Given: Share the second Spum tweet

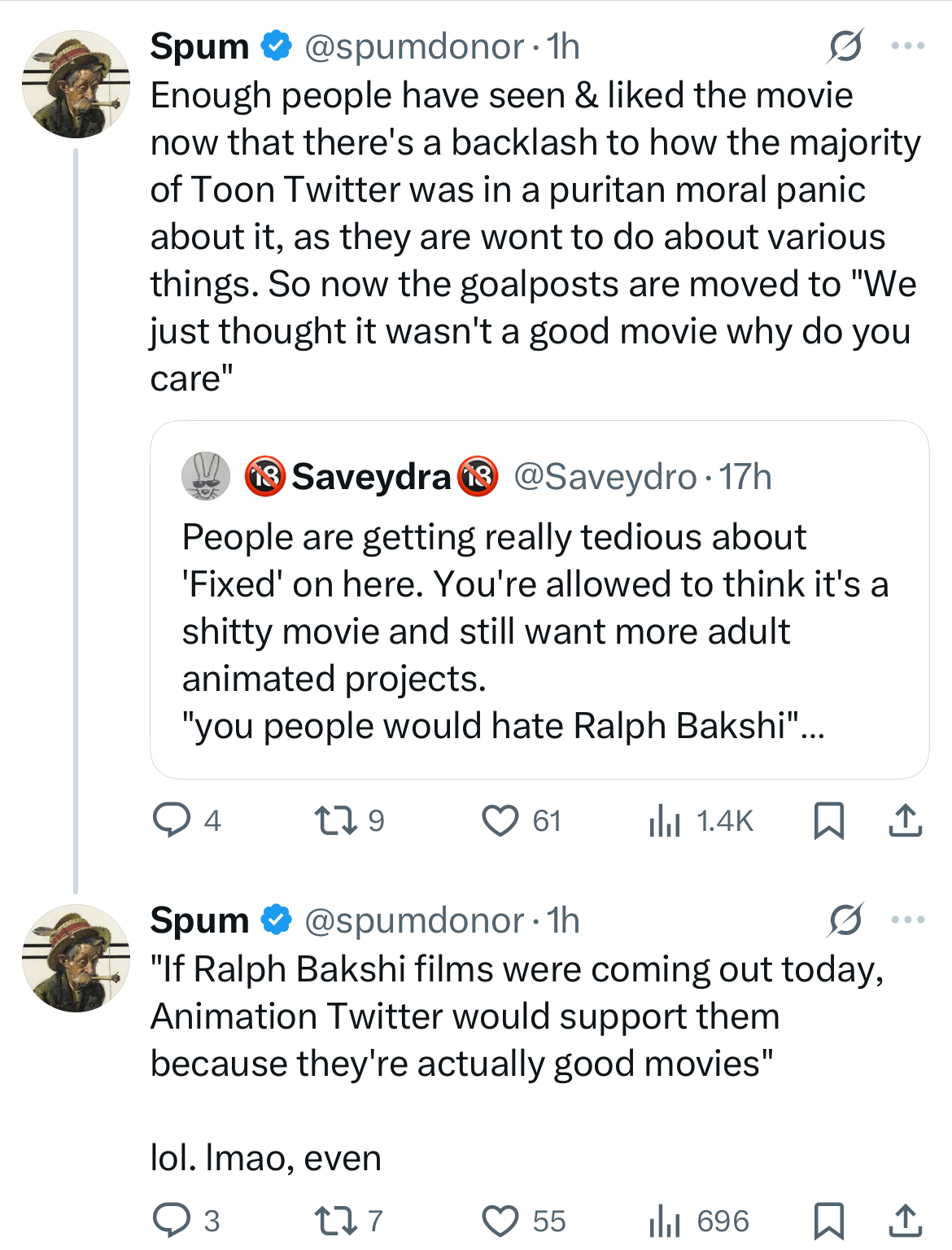Looking at the screenshot, I should [x=905, y=1221].
